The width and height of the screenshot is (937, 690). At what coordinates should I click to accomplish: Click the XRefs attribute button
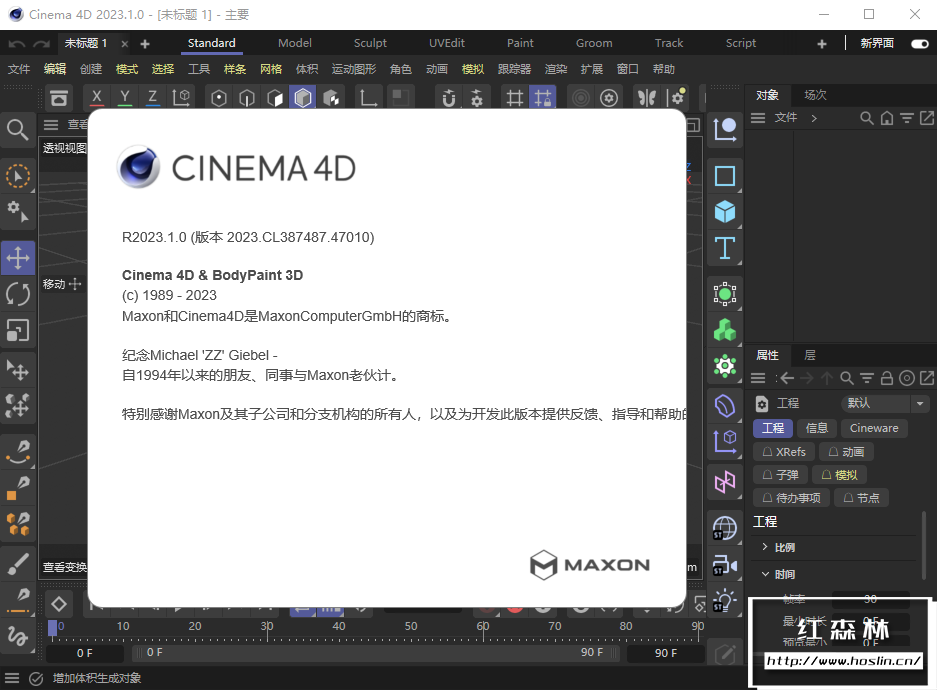(x=784, y=452)
